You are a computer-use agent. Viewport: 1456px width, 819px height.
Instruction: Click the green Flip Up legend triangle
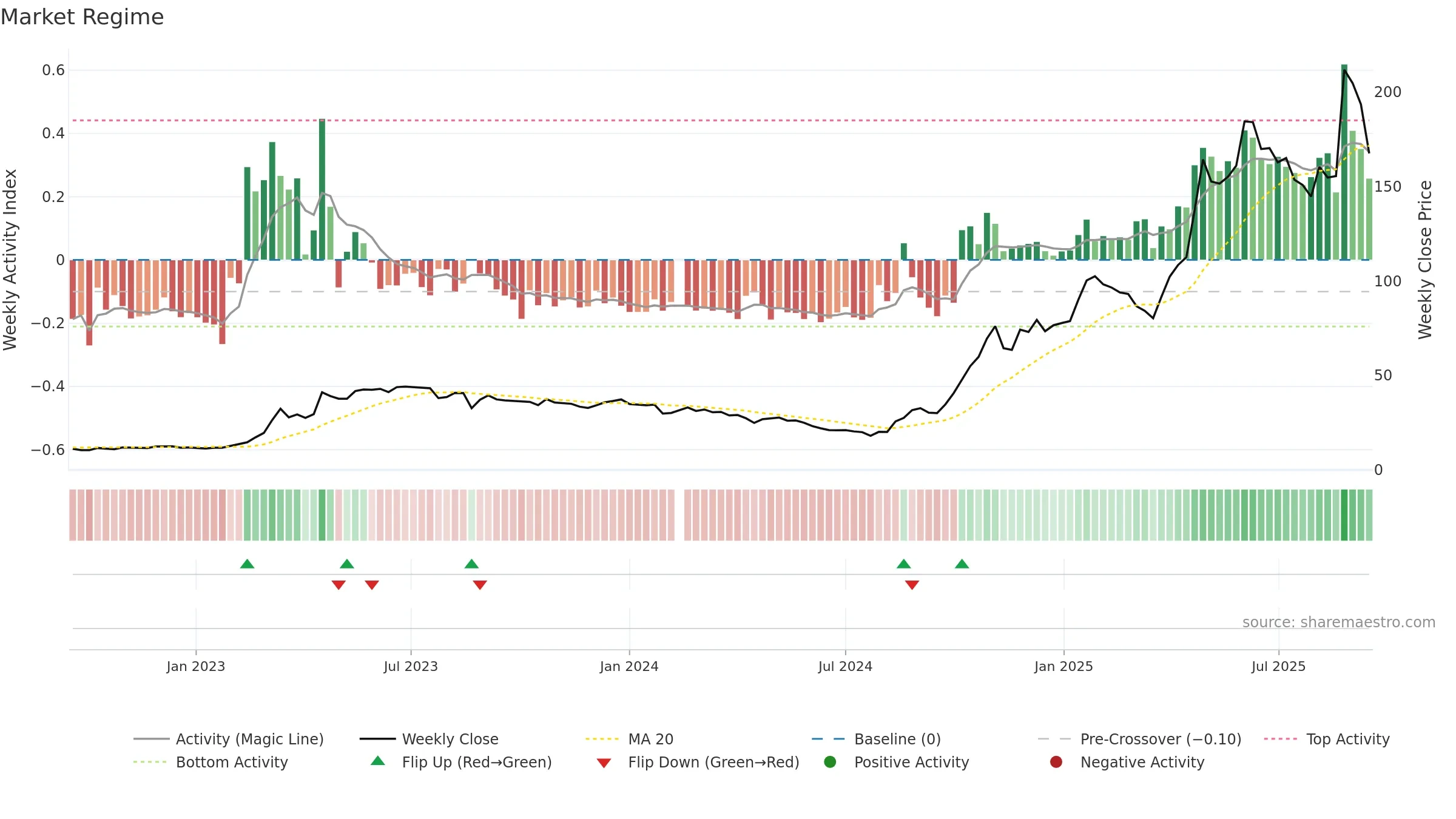[378, 761]
